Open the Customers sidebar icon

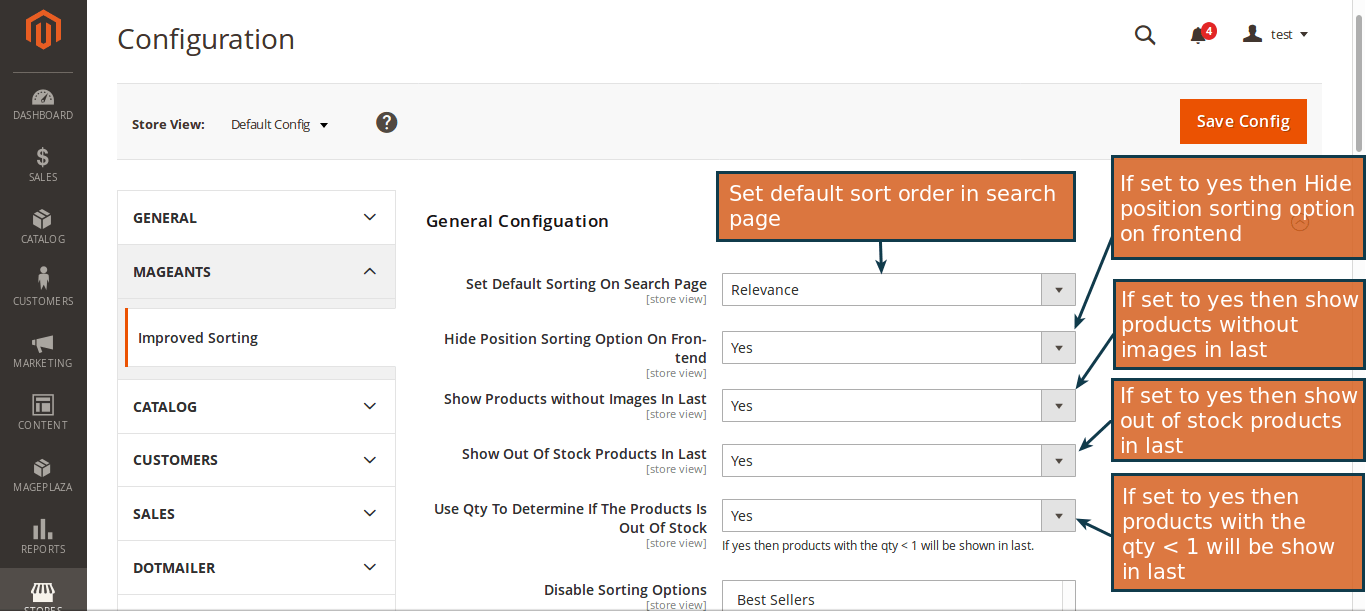point(43,288)
